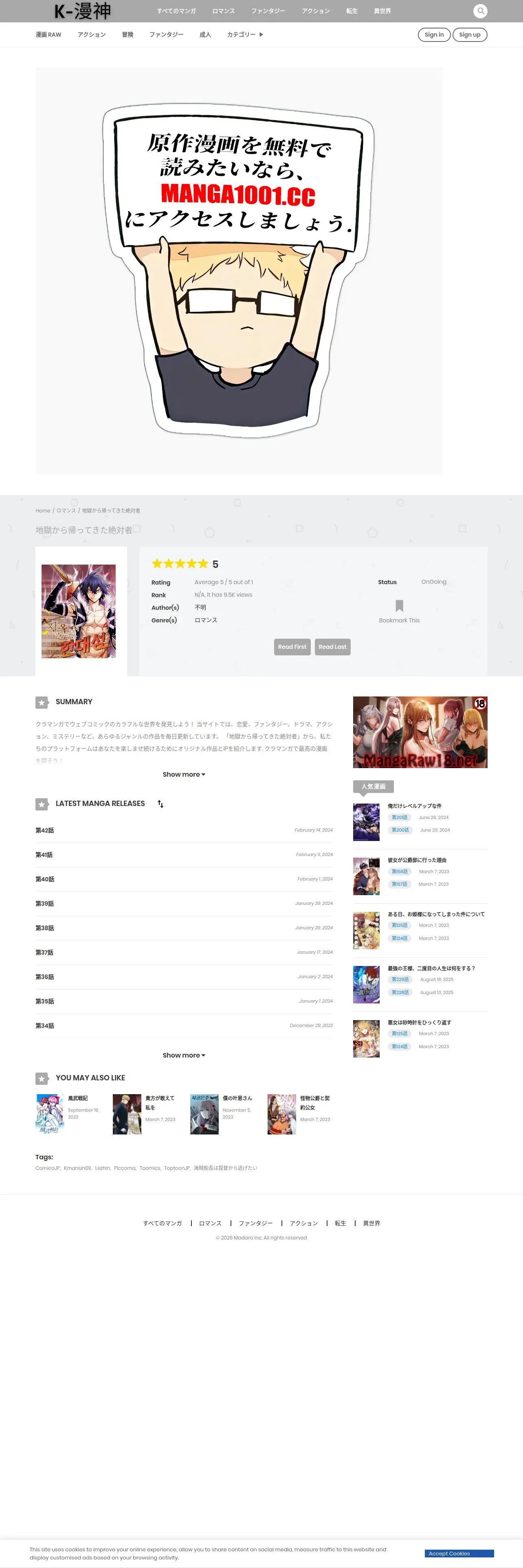523x1568 pixels.
Task: Open 転生 in footer navigation
Action: click(341, 1224)
